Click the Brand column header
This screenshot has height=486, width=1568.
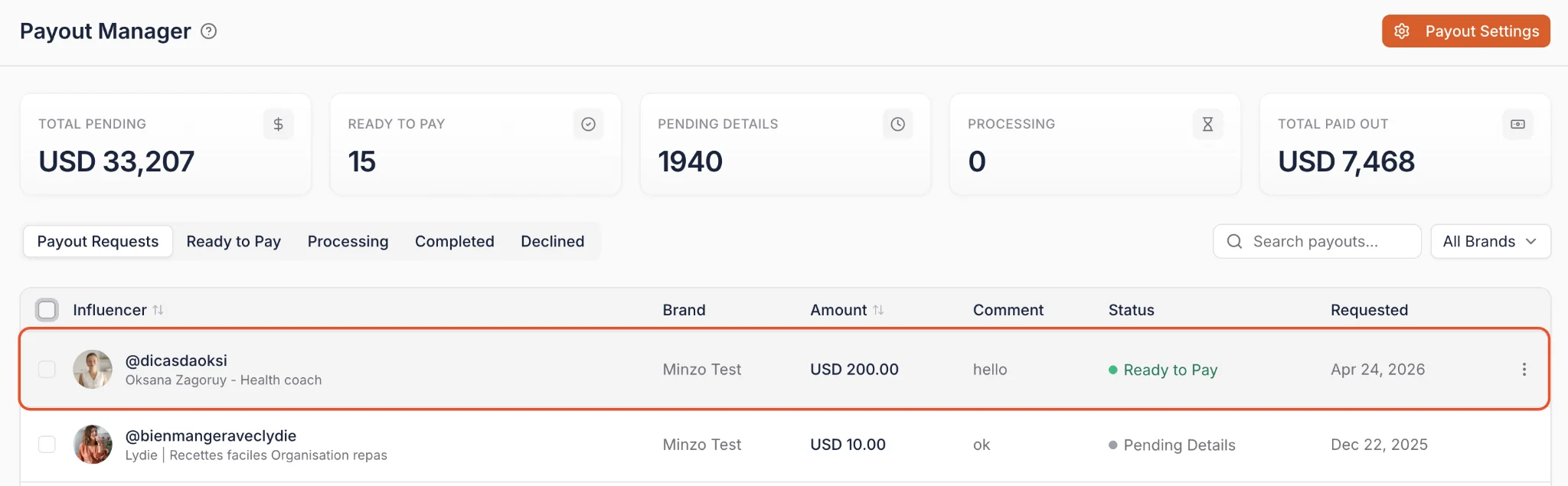tap(684, 310)
